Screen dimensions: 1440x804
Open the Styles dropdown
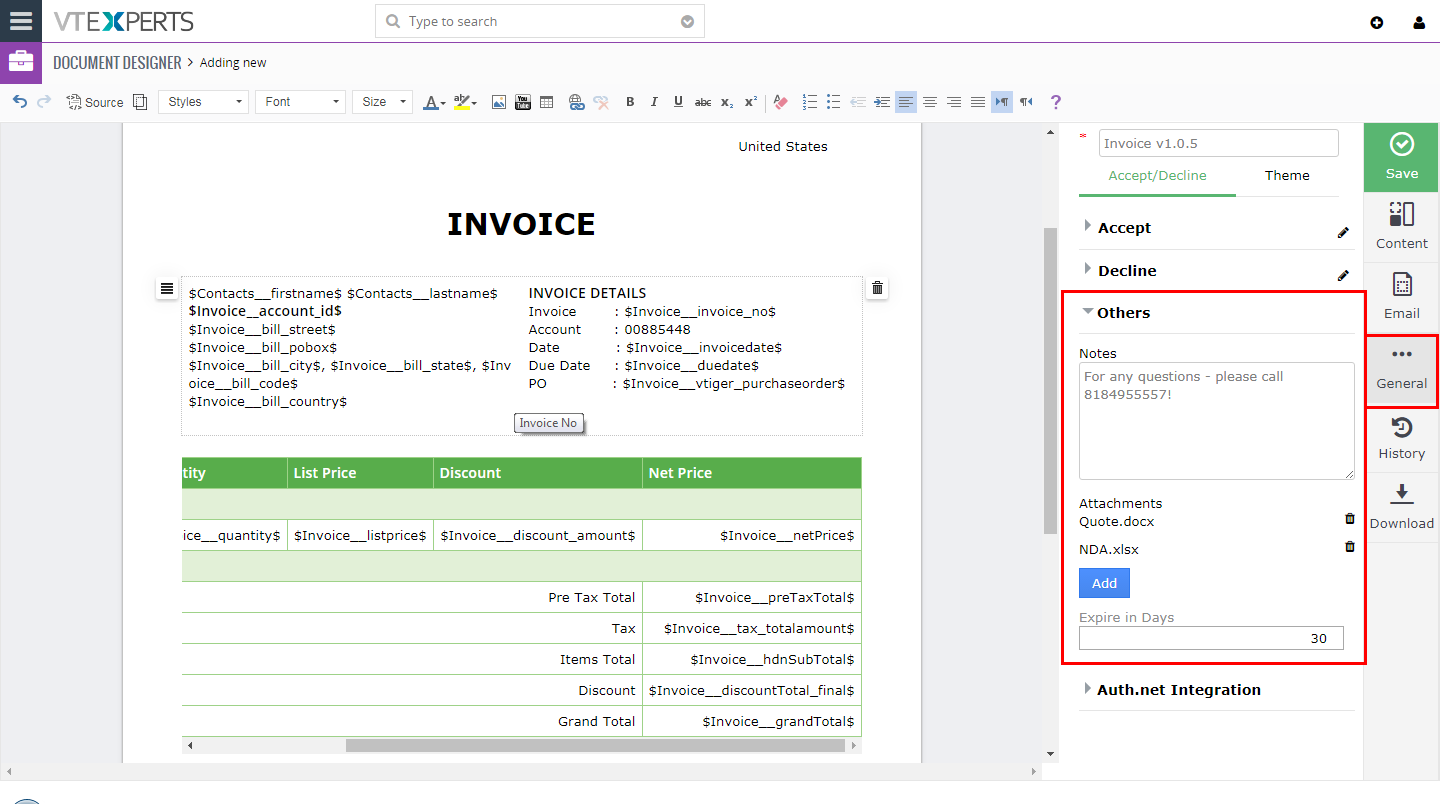pyautogui.click(x=203, y=102)
